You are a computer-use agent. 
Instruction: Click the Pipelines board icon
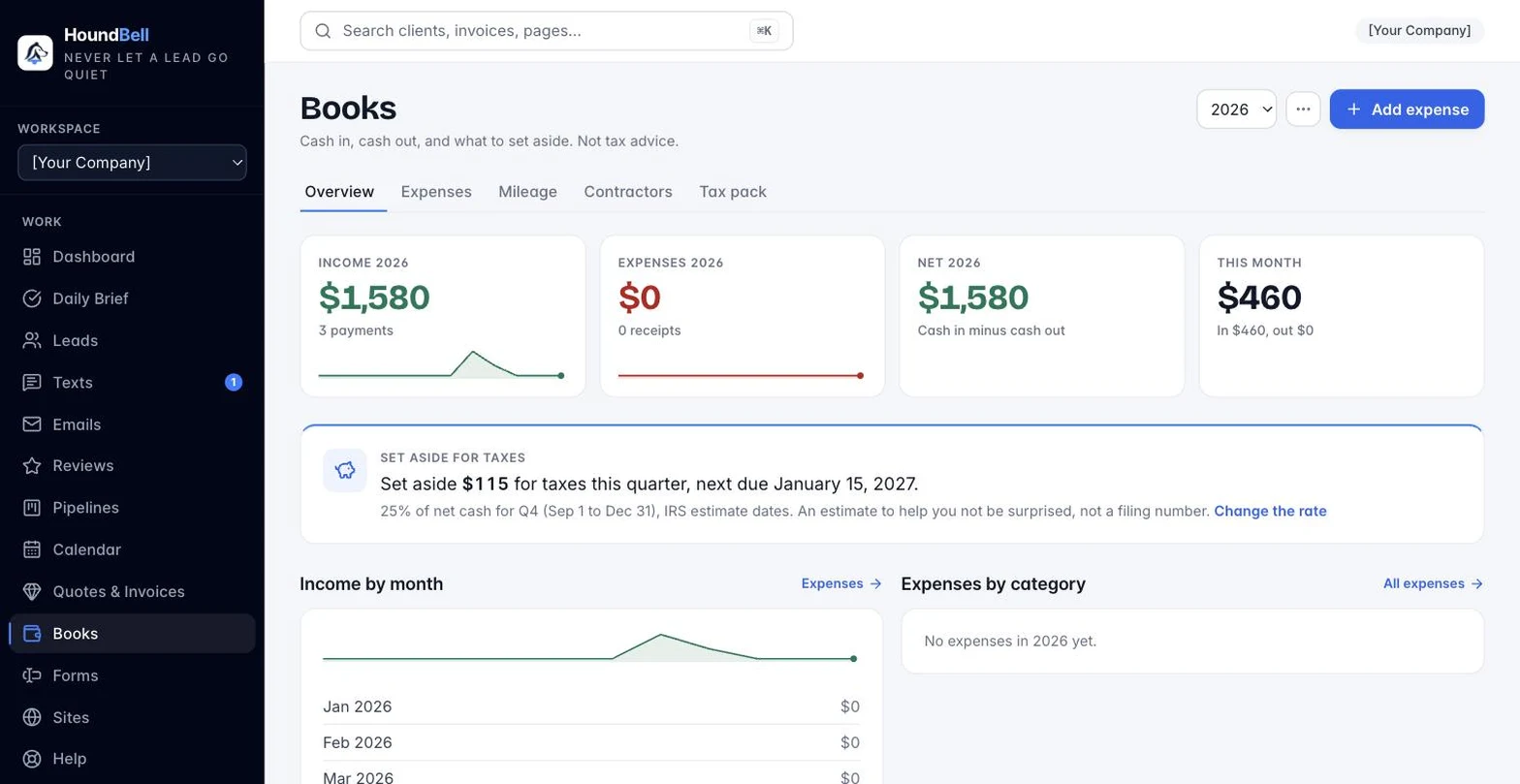(32, 508)
